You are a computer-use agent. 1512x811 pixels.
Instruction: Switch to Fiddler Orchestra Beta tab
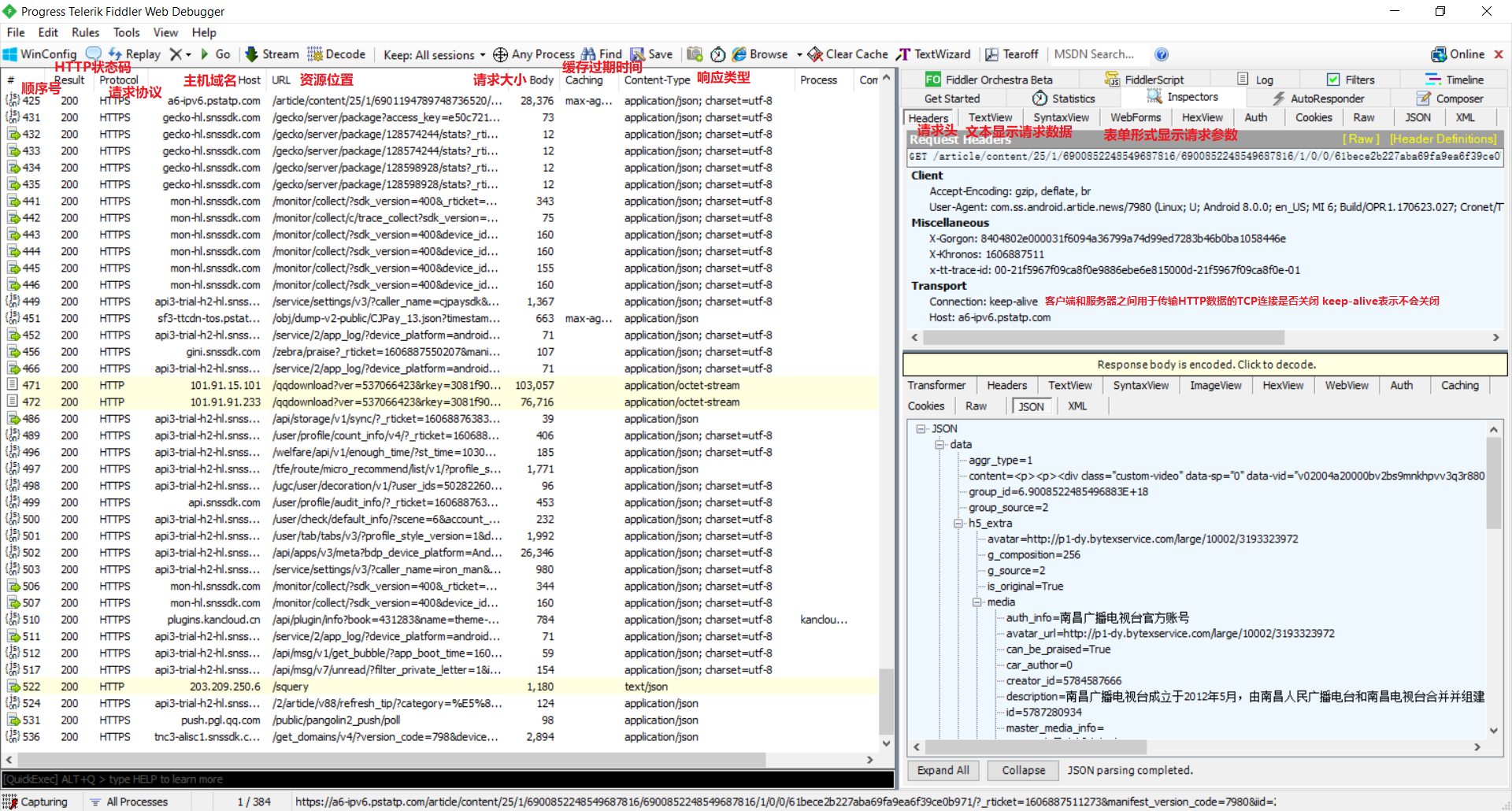tap(989, 80)
